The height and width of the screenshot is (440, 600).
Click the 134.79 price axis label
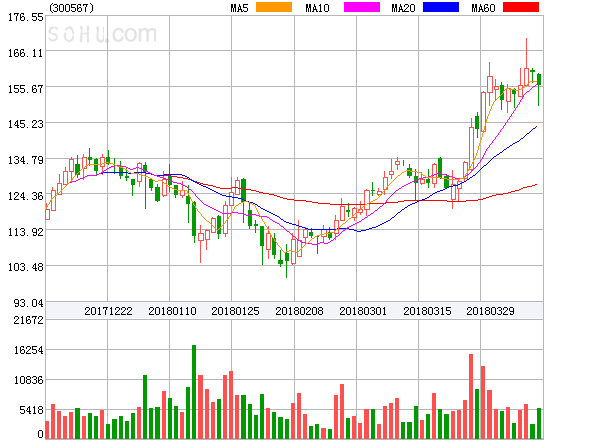point(26,160)
